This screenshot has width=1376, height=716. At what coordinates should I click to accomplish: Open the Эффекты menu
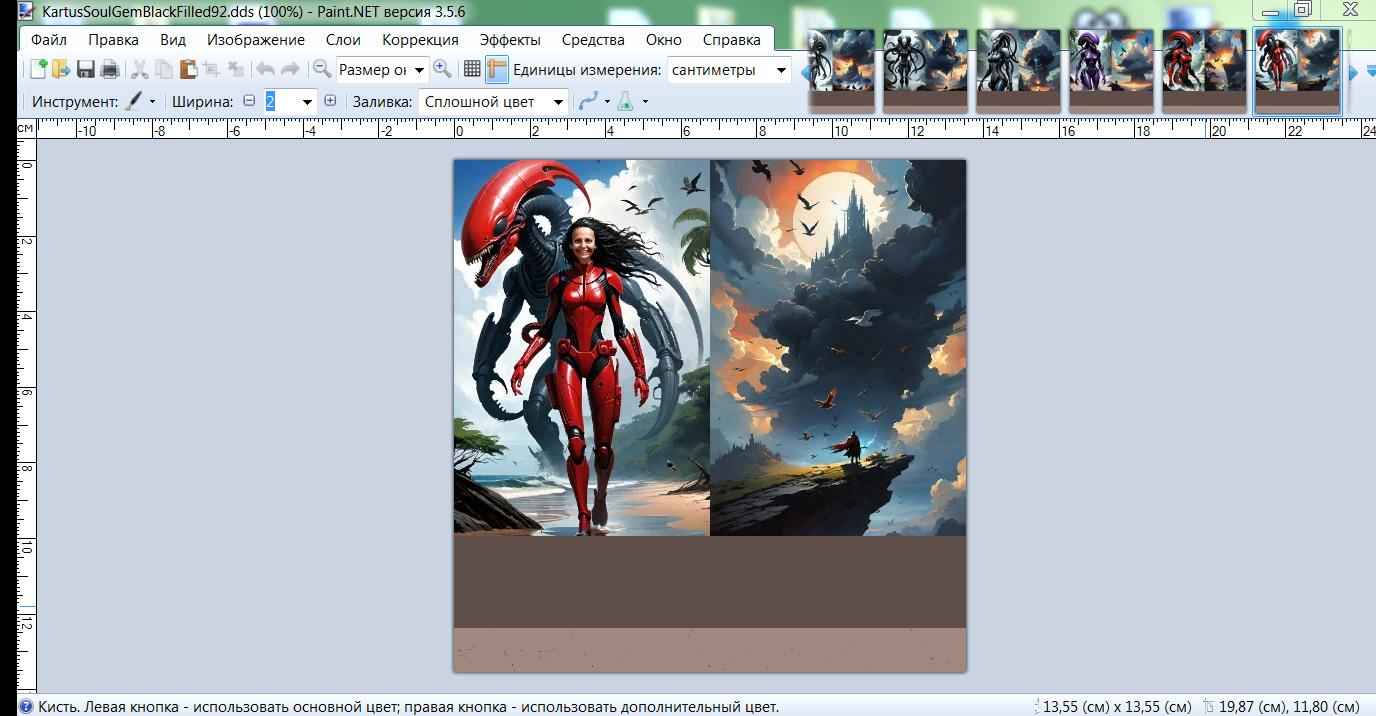[510, 40]
